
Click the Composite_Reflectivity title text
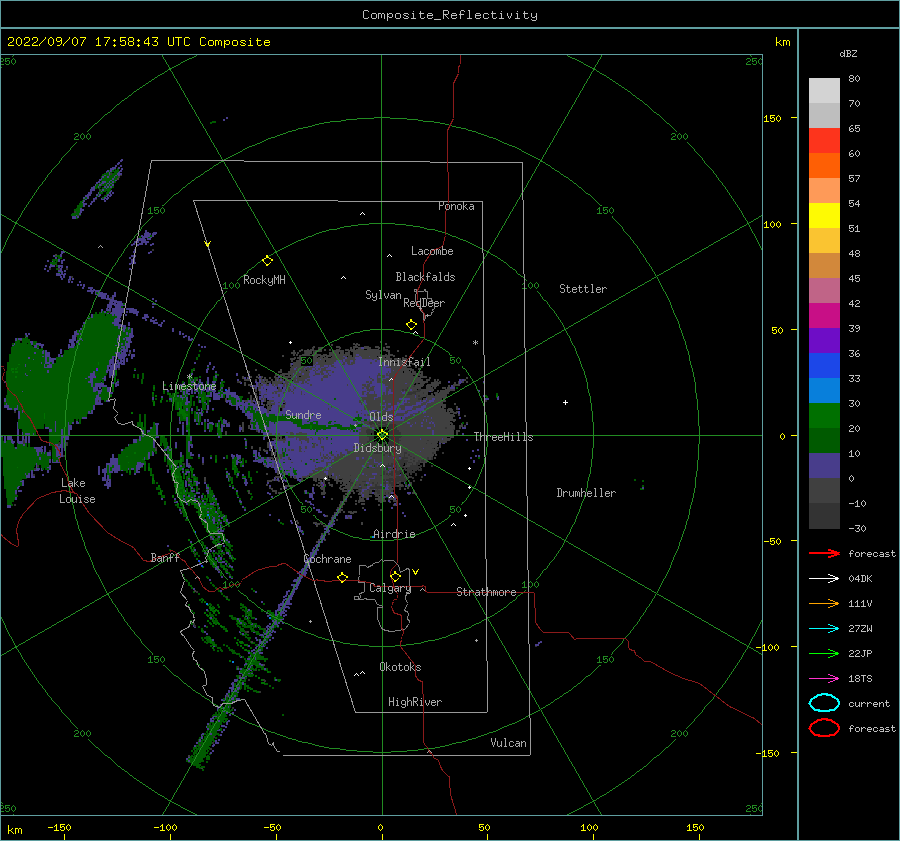pos(450,15)
